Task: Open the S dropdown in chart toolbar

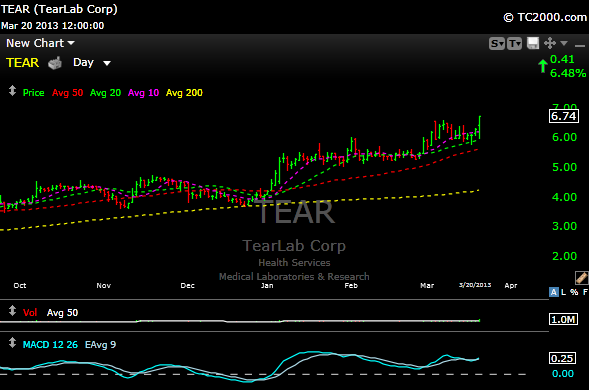Action: point(497,44)
